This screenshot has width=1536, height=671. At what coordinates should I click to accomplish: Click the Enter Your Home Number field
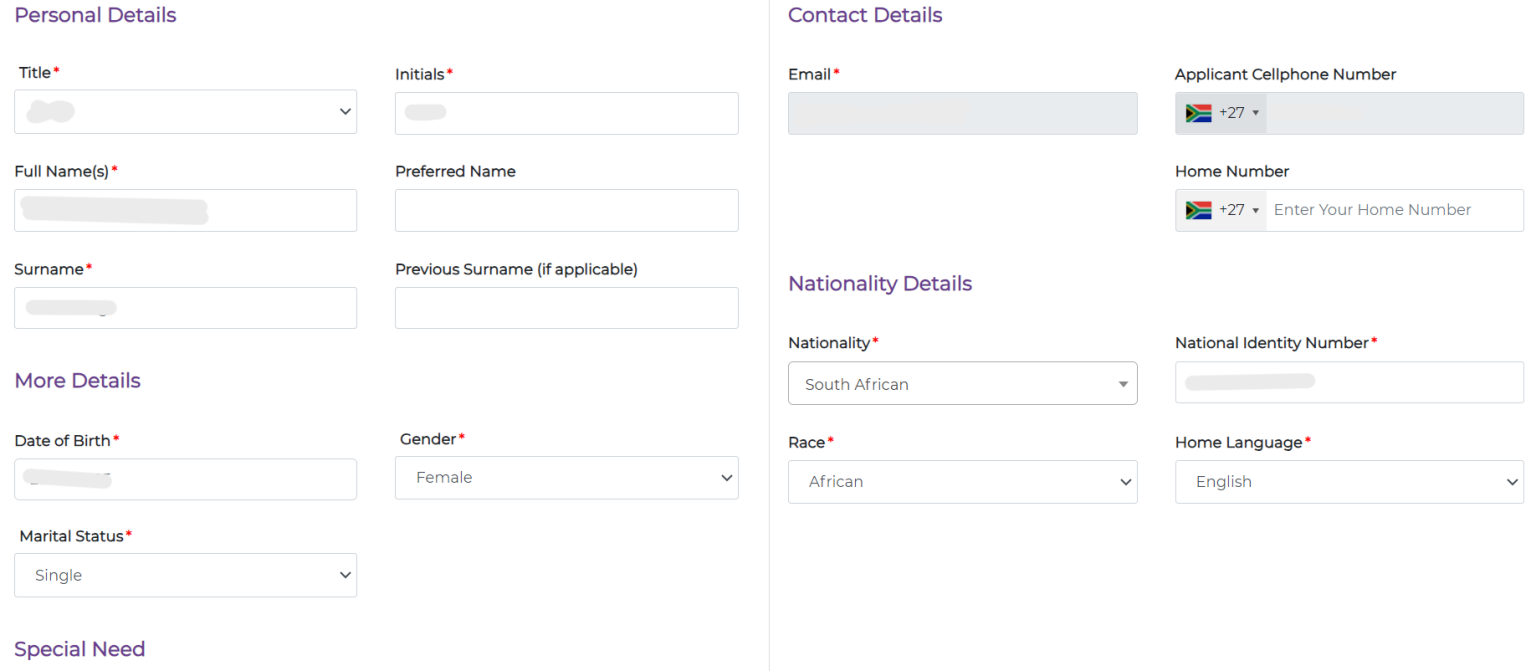(1395, 210)
